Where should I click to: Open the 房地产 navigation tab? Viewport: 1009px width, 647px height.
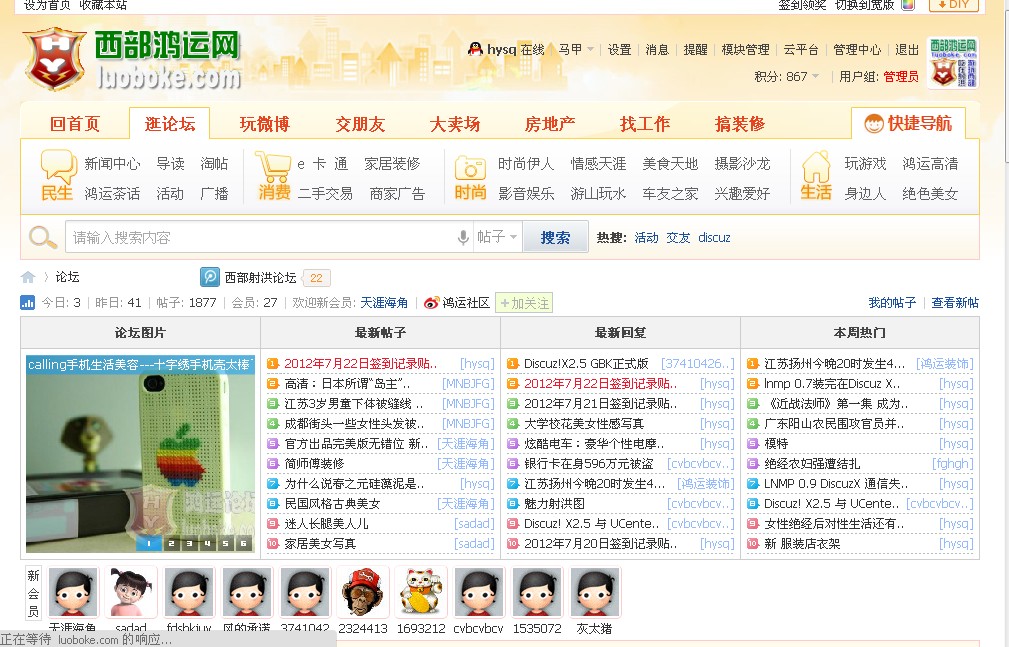click(x=548, y=125)
